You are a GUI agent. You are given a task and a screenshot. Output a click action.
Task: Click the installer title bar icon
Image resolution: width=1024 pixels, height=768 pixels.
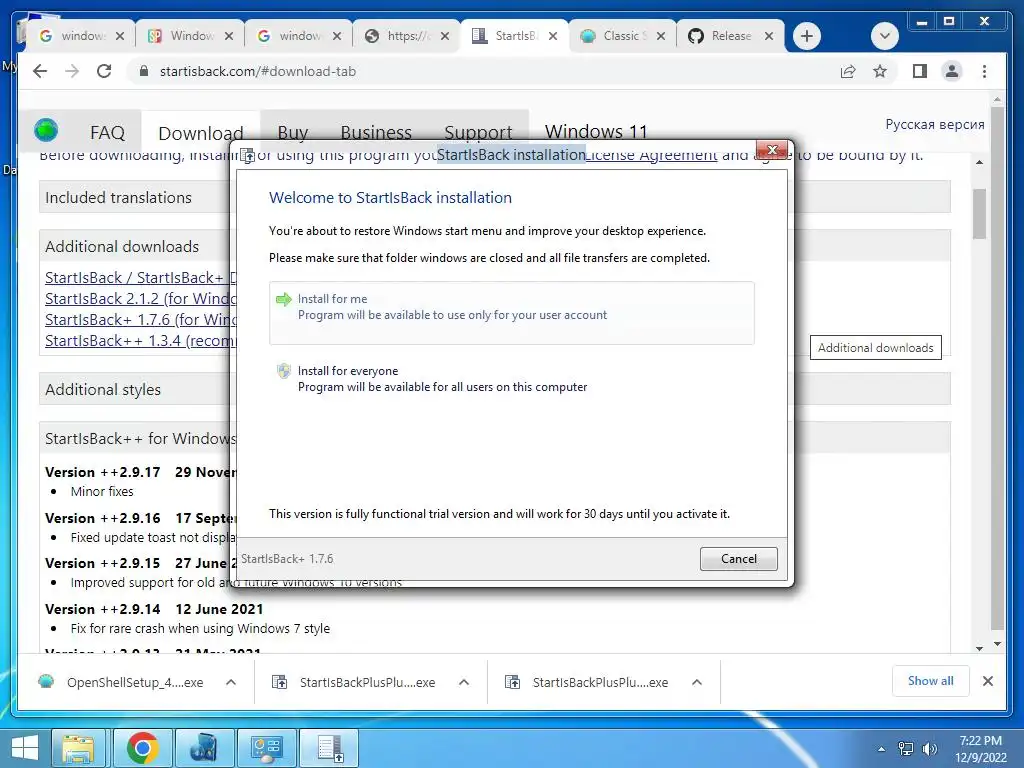tap(248, 155)
